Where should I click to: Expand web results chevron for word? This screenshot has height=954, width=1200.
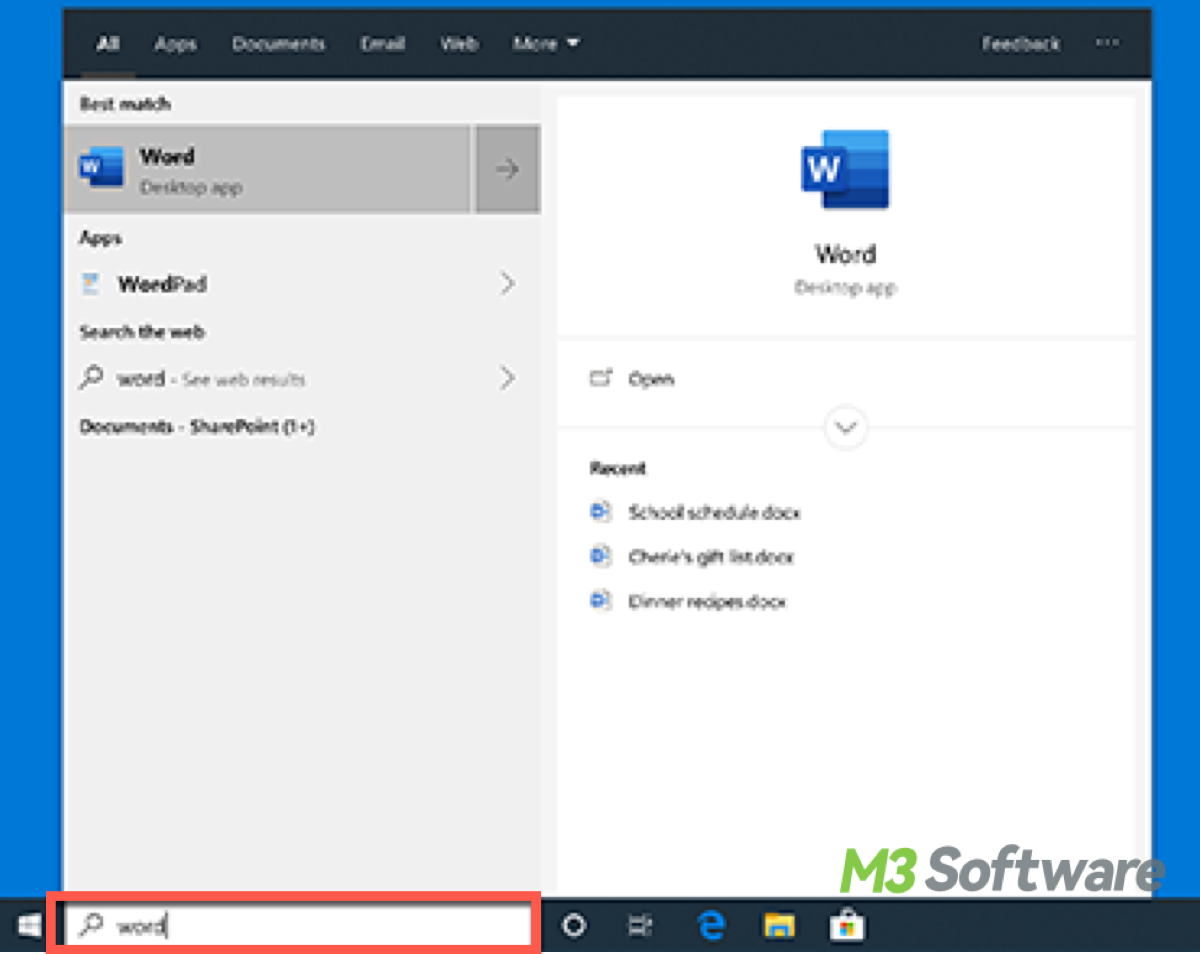pyautogui.click(x=507, y=379)
